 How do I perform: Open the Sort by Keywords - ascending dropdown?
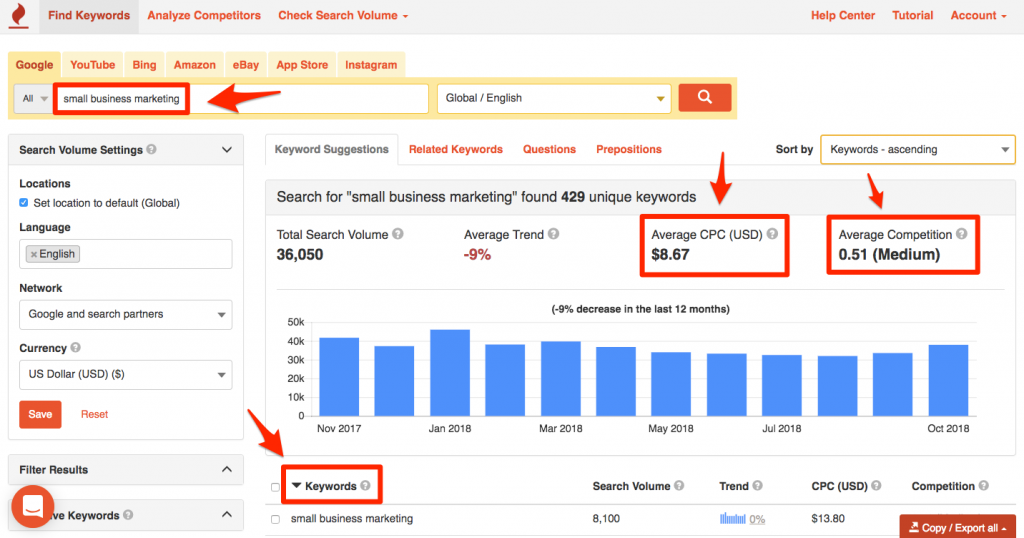(918, 150)
